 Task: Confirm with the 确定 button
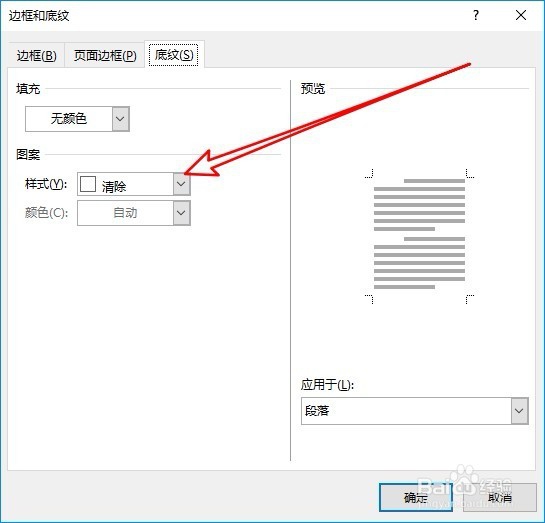416,497
